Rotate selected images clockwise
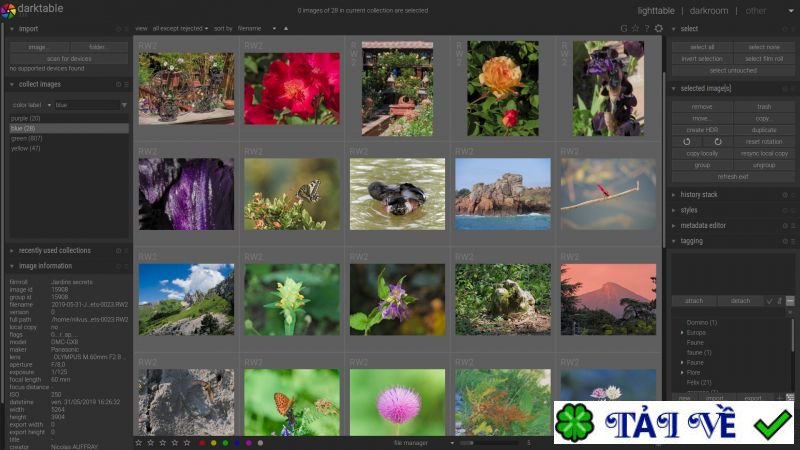 [x=718, y=142]
